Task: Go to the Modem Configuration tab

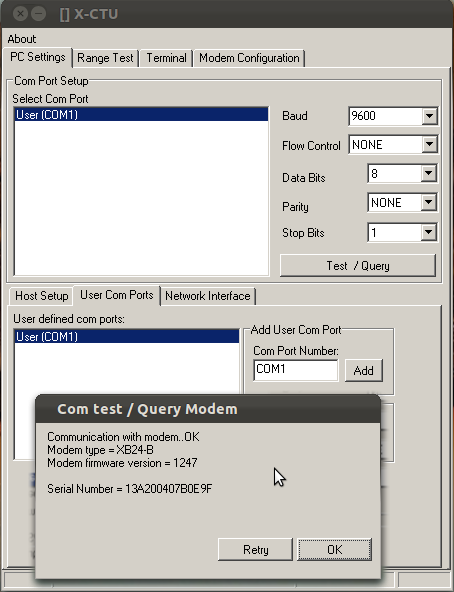Action: click(x=249, y=58)
